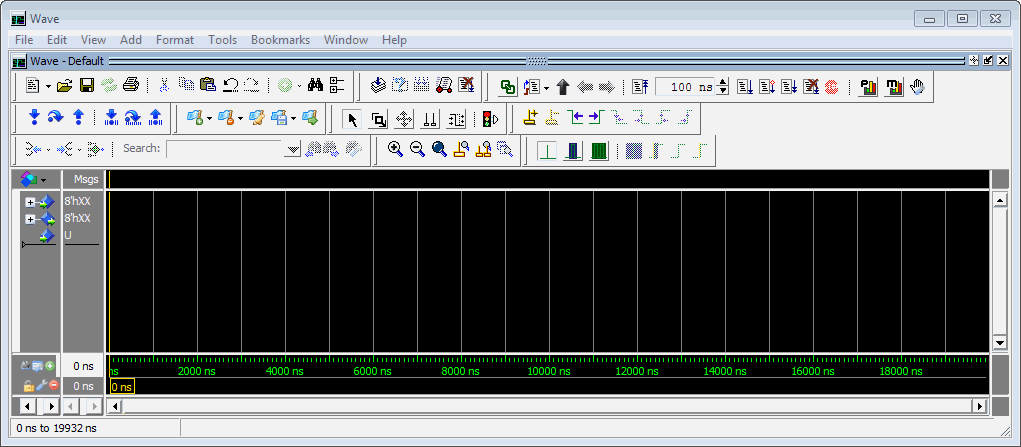Click the Paste clipboard icon

tap(207, 85)
